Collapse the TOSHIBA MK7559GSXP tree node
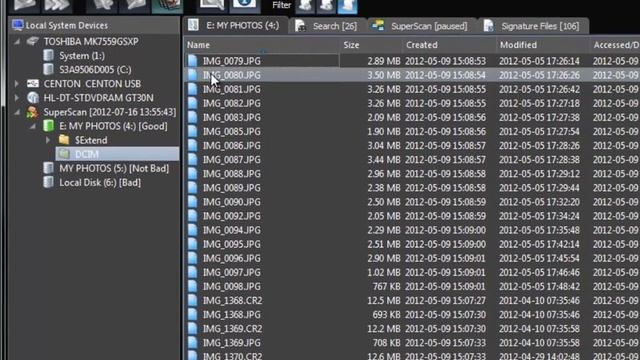The image size is (640, 360). click(x=17, y=41)
